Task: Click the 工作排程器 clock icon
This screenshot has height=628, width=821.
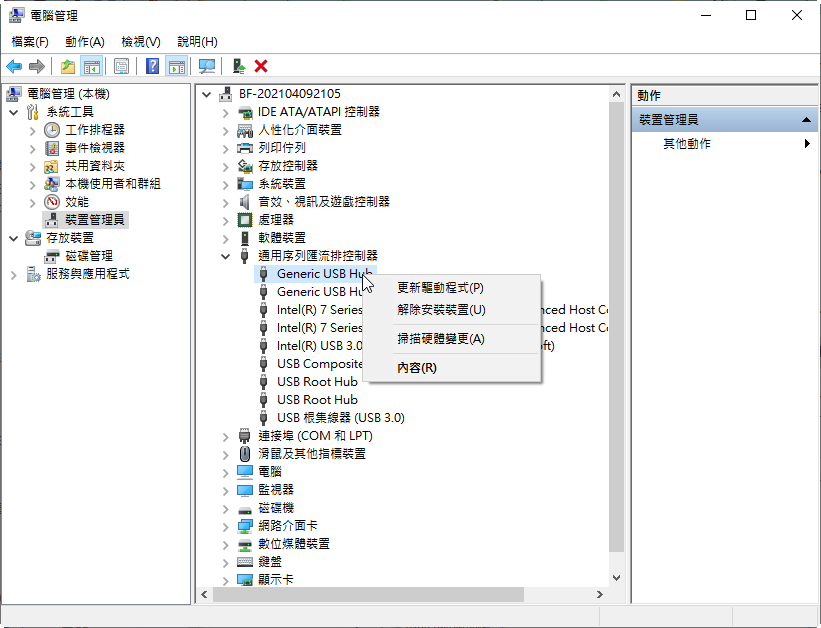Action: (52, 129)
